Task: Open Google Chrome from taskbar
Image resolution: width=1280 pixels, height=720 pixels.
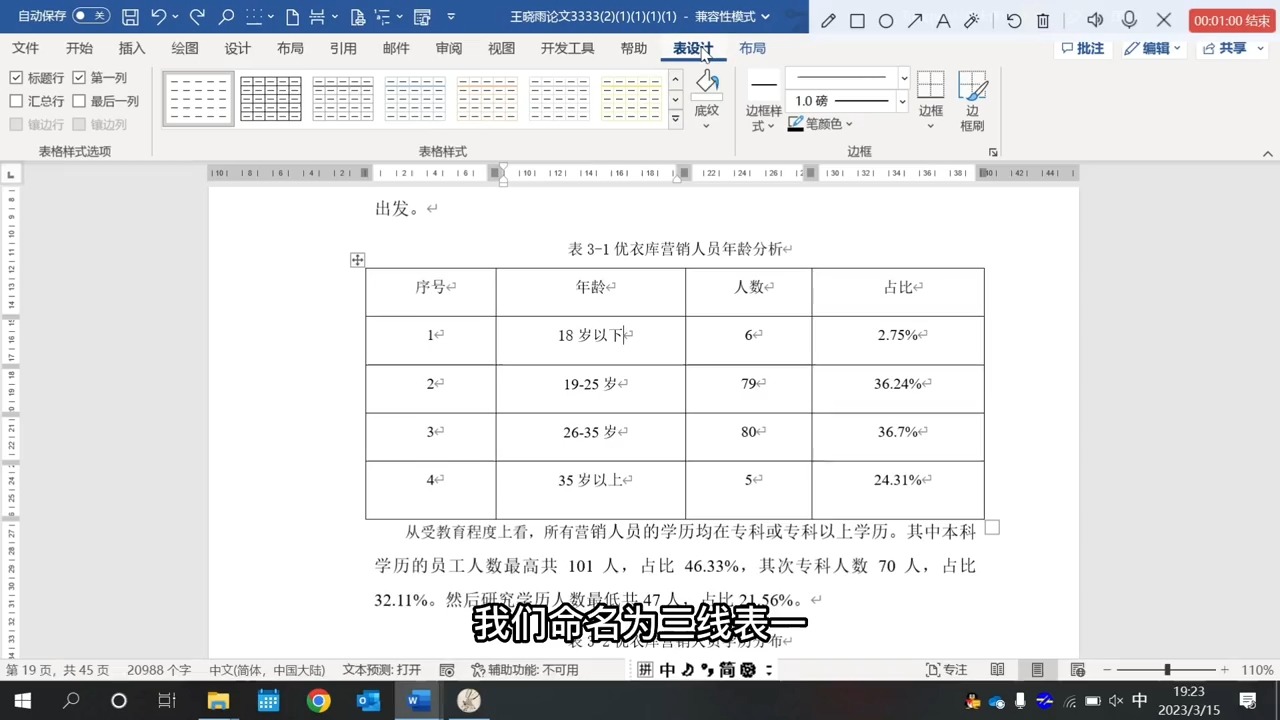Action: coord(318,701)
